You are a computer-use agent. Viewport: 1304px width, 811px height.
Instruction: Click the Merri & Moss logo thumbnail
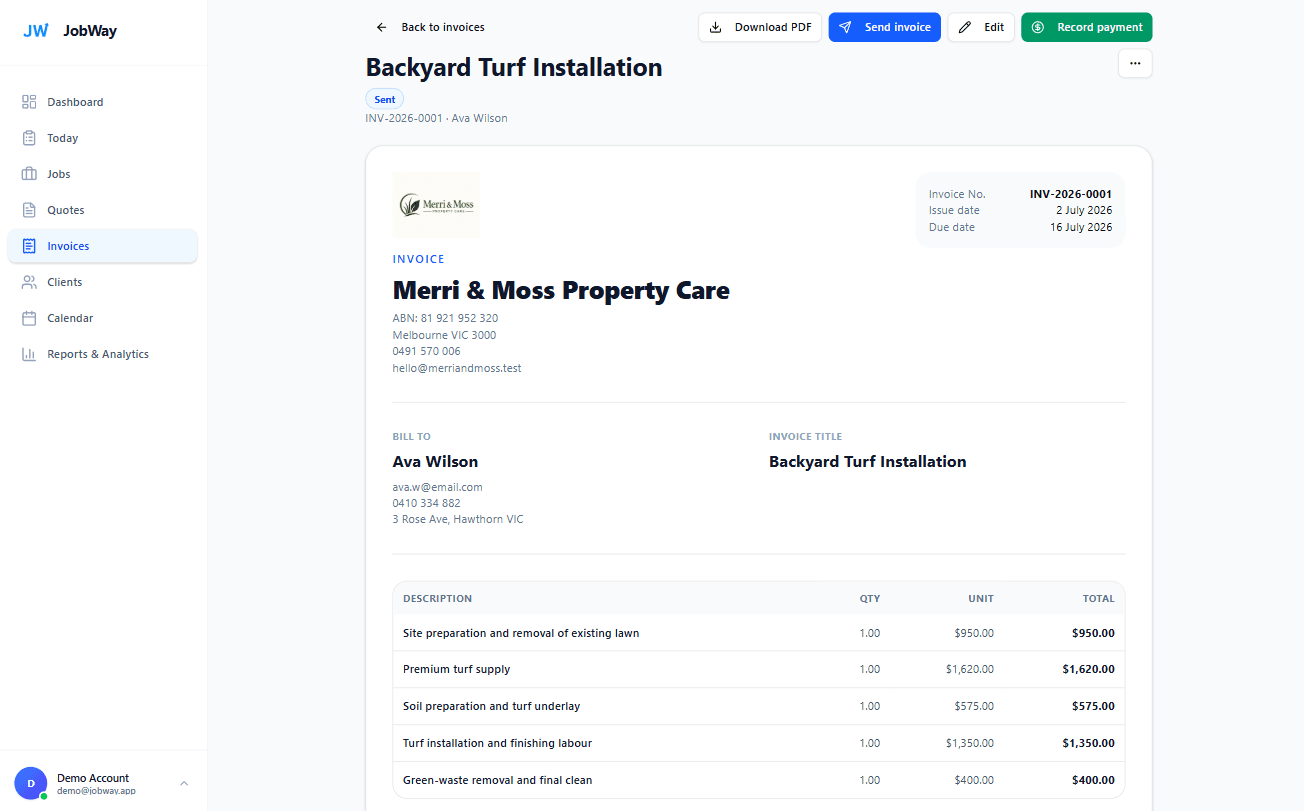point(436,205)
